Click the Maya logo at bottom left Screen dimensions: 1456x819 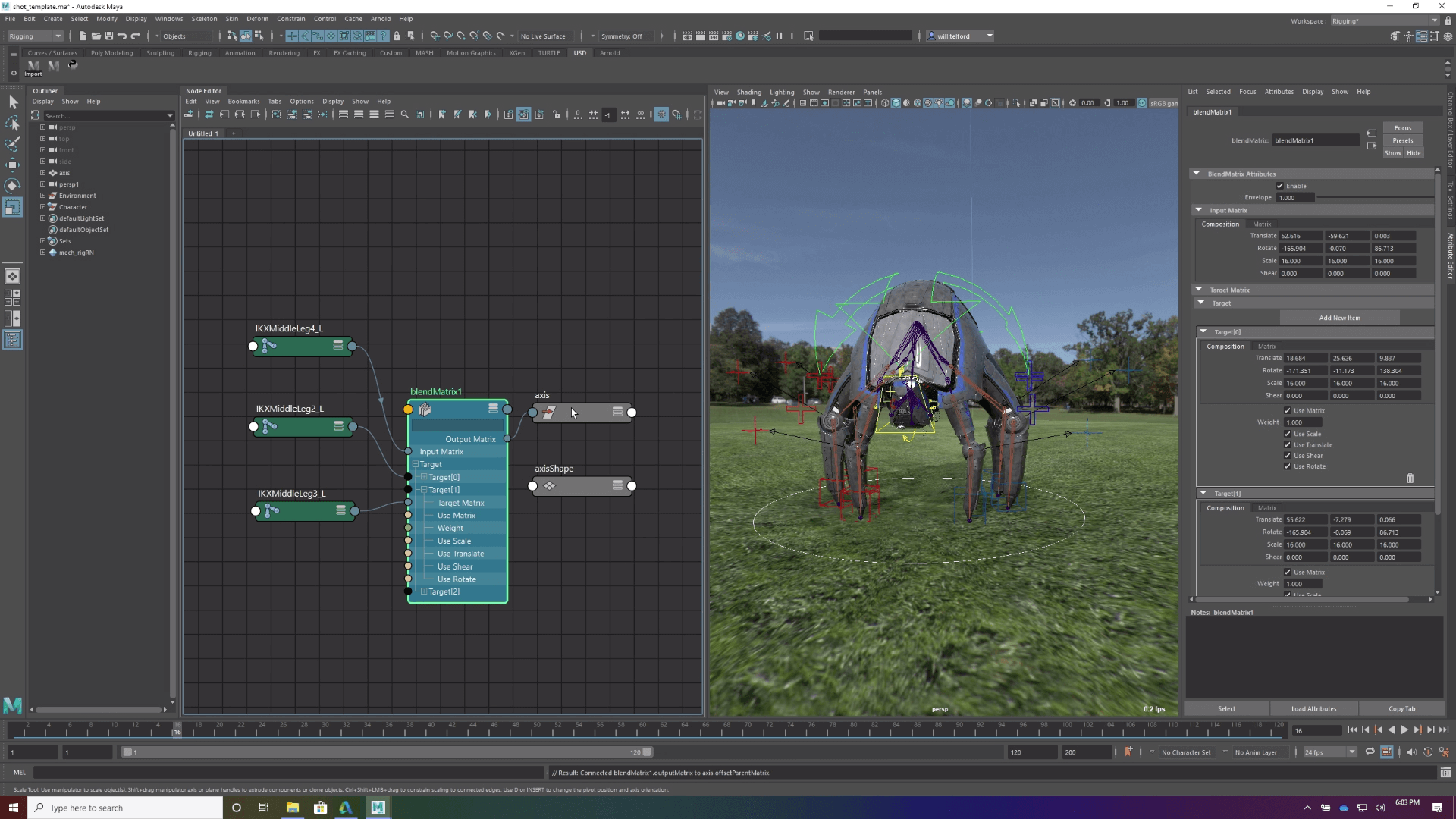tap(13, 705)
